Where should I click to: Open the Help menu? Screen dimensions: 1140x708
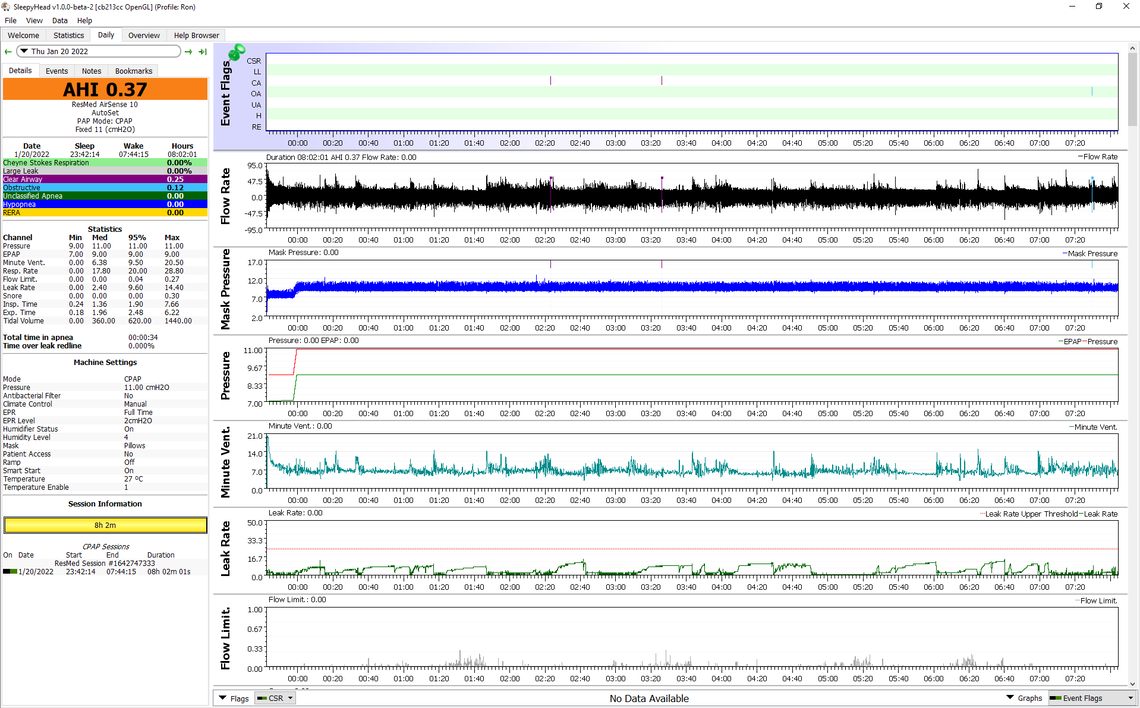(x=84, y=20)
